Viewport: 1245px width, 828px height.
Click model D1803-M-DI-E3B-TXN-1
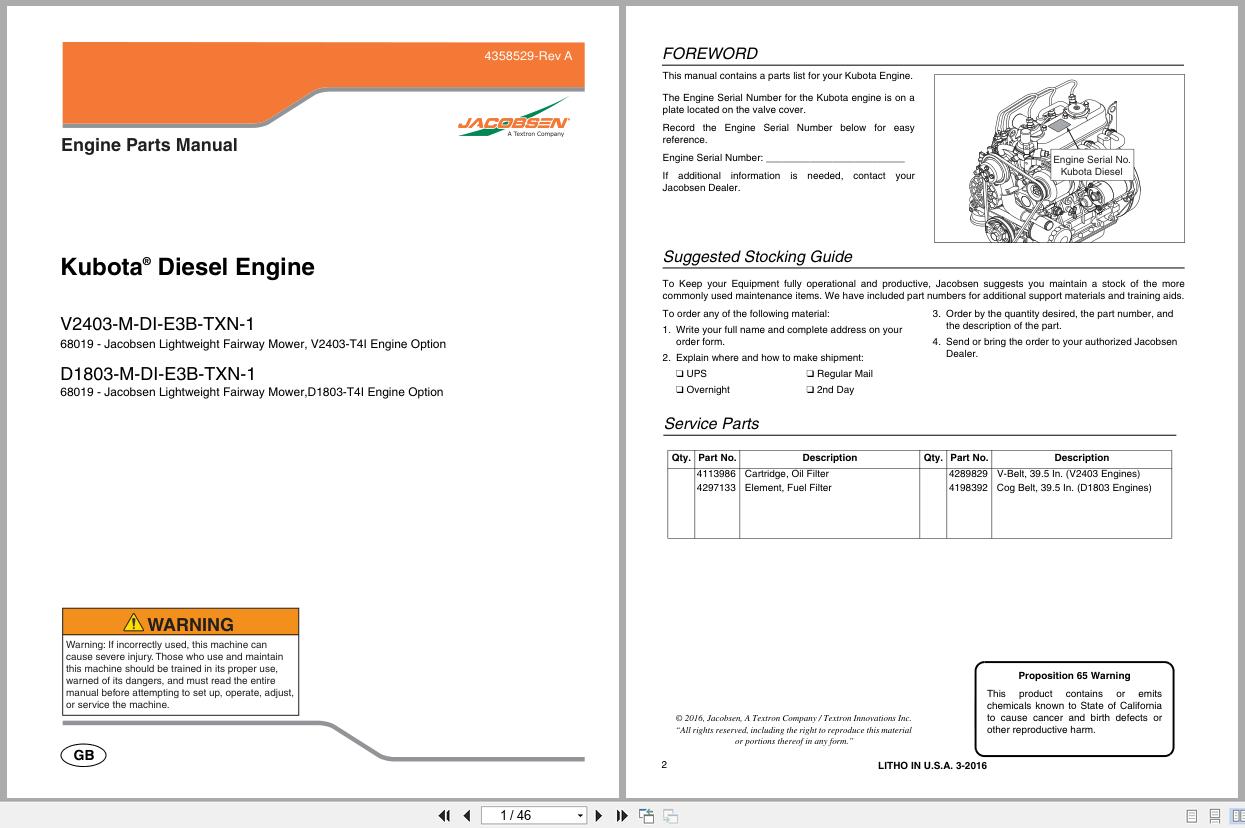(158, 374)
